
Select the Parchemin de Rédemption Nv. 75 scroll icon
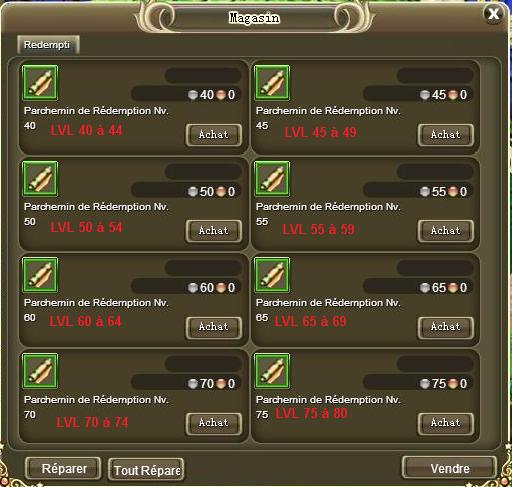click(x=272, y=371)
